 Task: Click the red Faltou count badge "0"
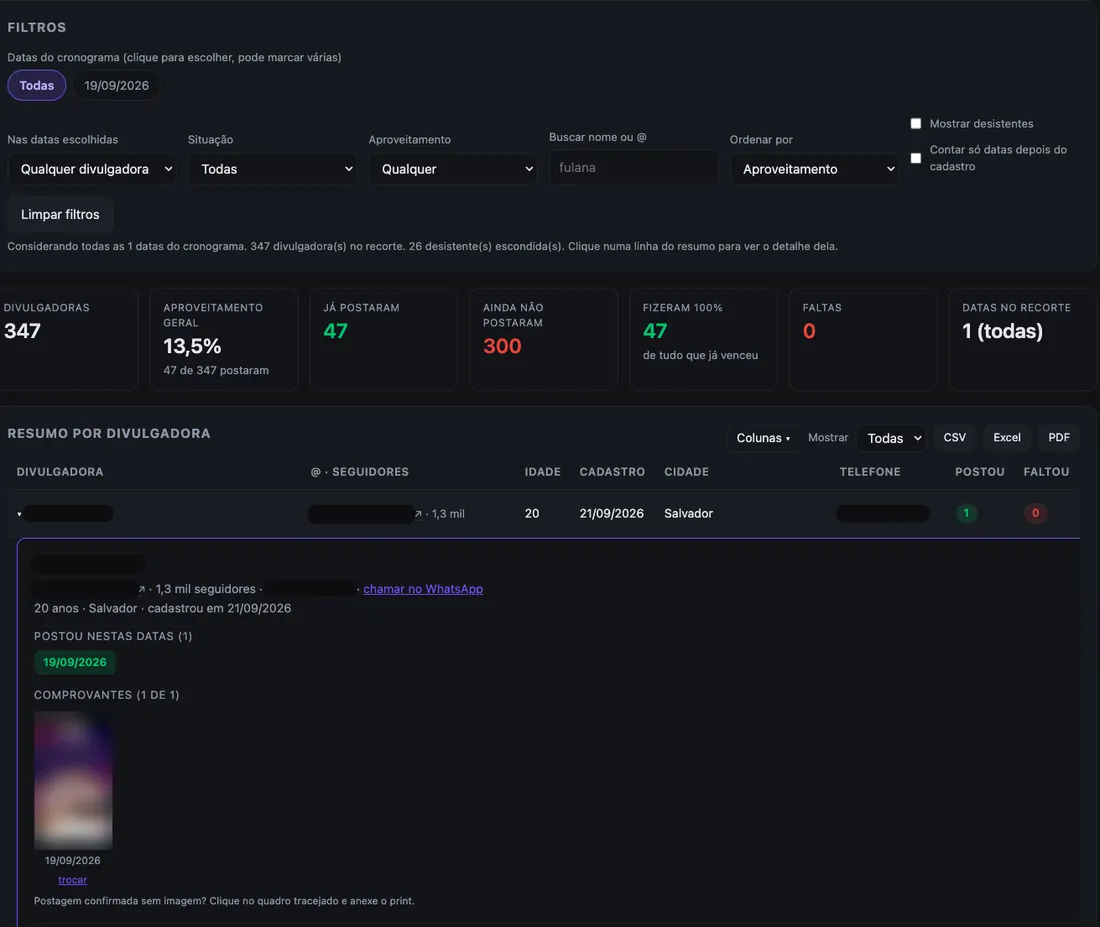1035,514
